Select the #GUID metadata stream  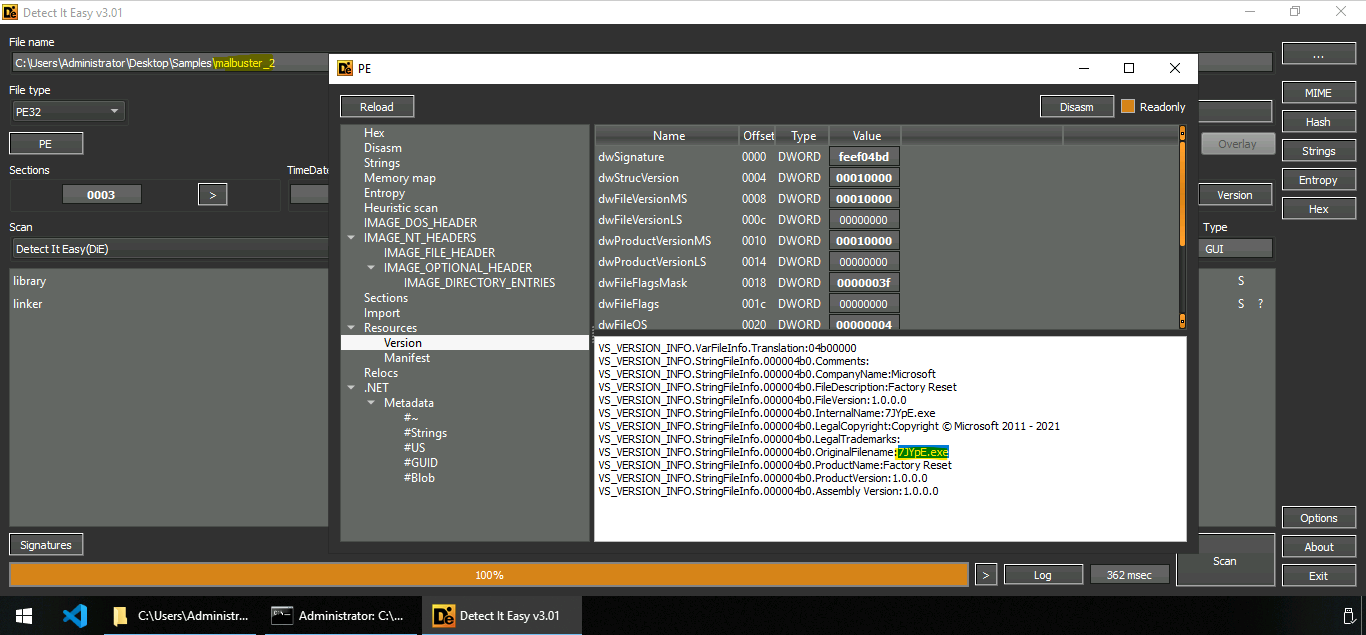pos(421,463)
